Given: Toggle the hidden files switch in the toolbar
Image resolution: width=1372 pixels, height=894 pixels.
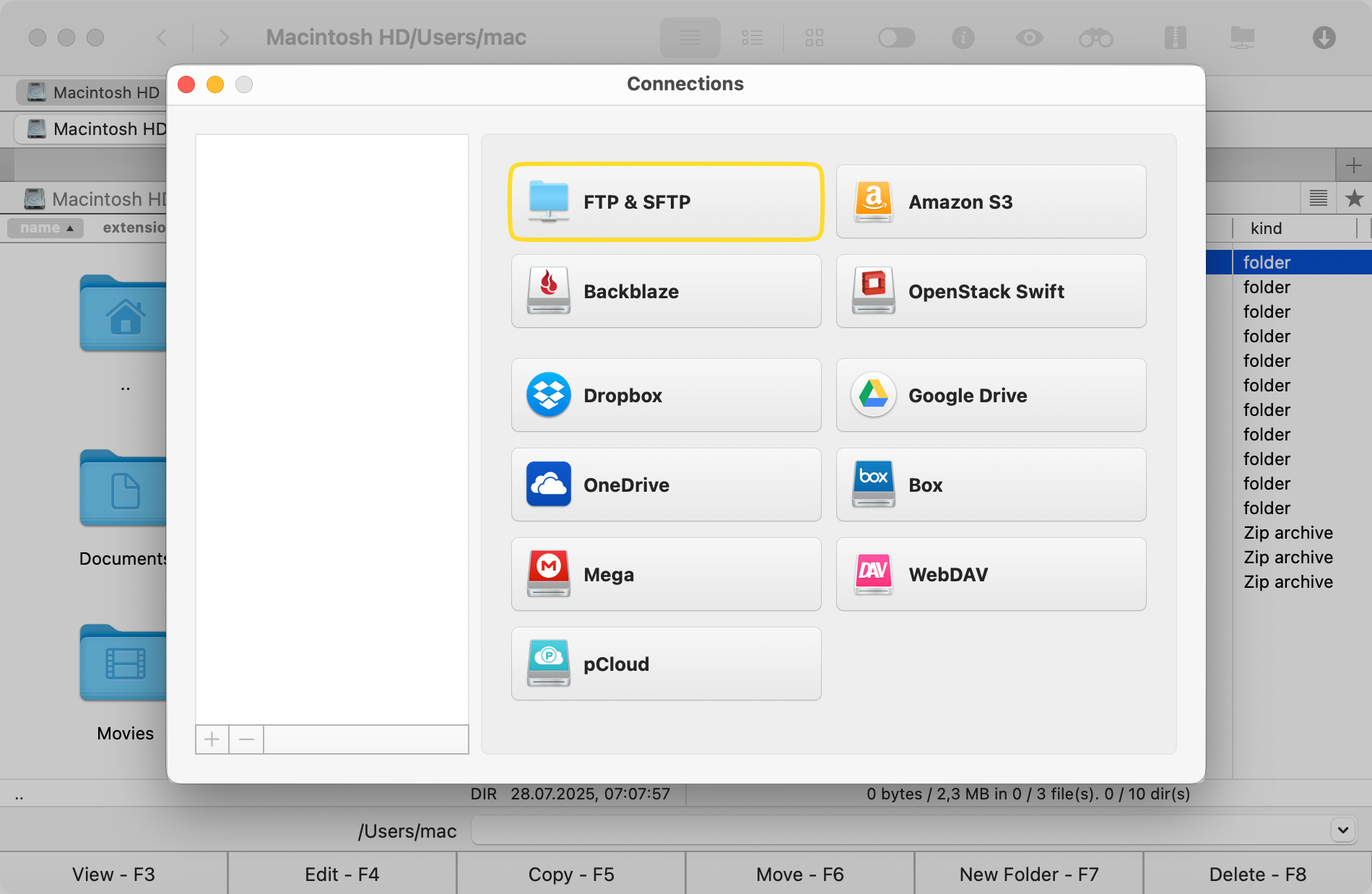Looking at the screenshot, I should 896,37.
